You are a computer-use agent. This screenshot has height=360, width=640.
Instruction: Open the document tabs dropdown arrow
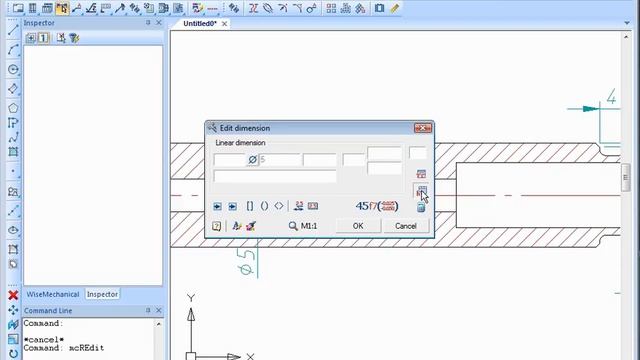point(627,23)
